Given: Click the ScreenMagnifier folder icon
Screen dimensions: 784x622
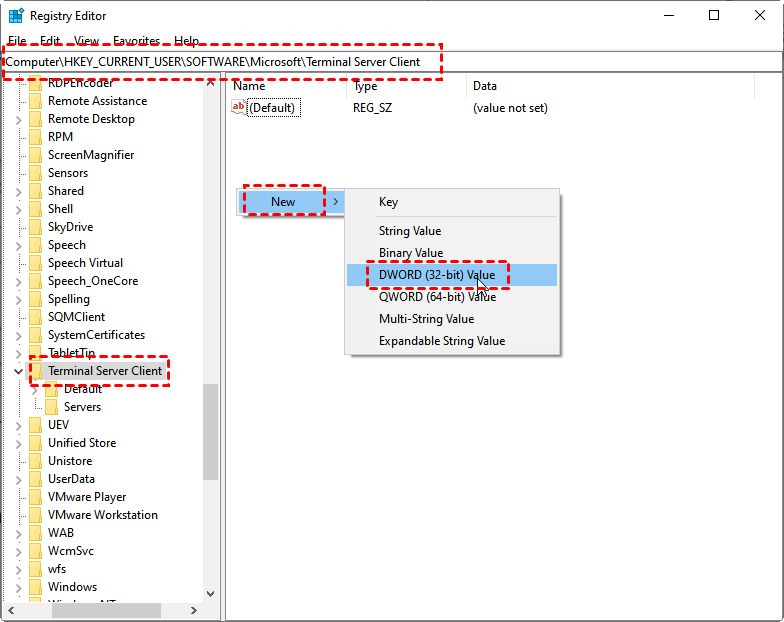Looking at the screenshot, I should point(36,155).
